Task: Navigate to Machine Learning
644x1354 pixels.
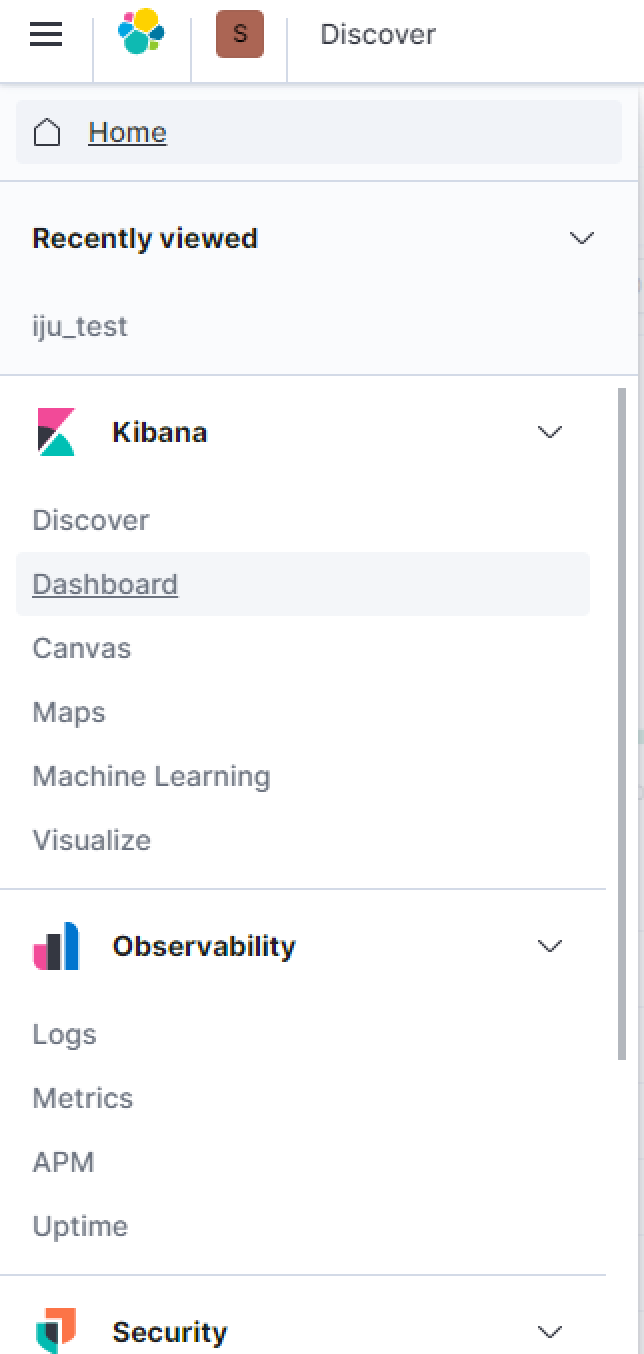Action: [x=151, y=776]
